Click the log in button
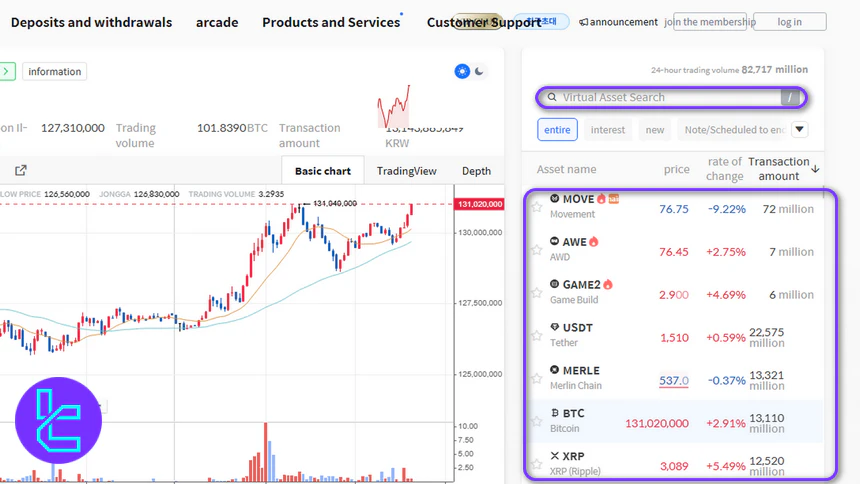Screen dimensions: 860x484 (789, 22)
